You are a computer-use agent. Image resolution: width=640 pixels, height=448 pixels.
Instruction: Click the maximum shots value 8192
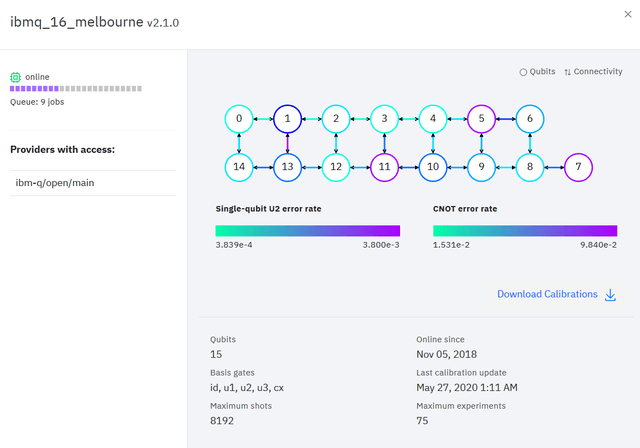(222, 421)
